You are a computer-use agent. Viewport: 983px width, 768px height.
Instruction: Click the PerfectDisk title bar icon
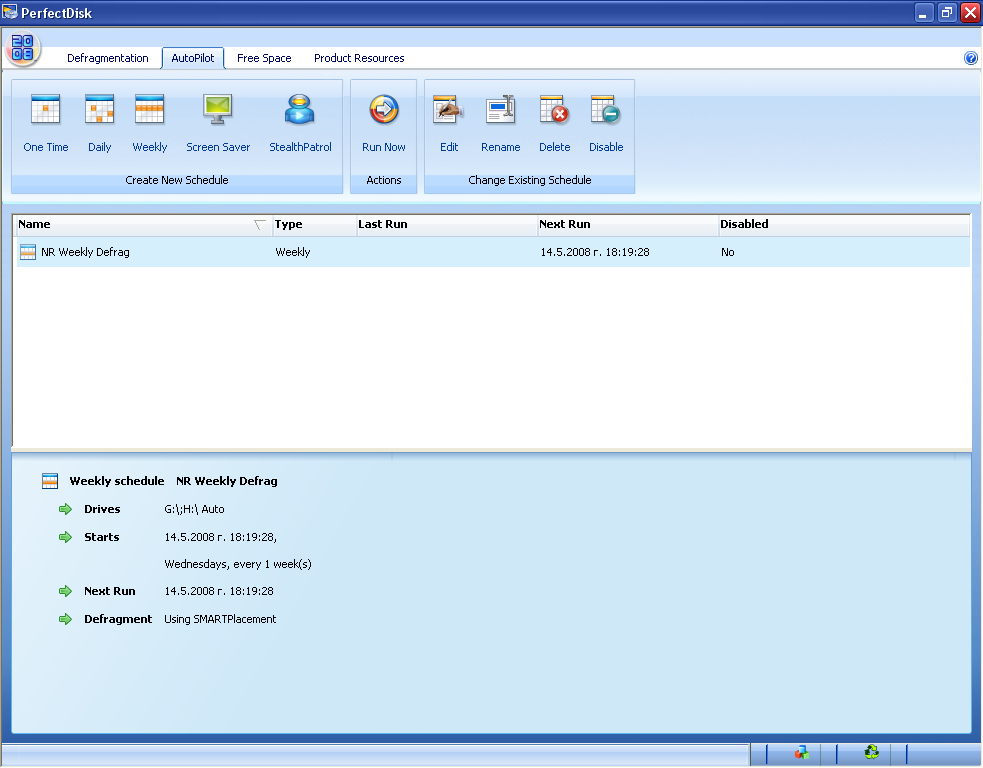9,12
